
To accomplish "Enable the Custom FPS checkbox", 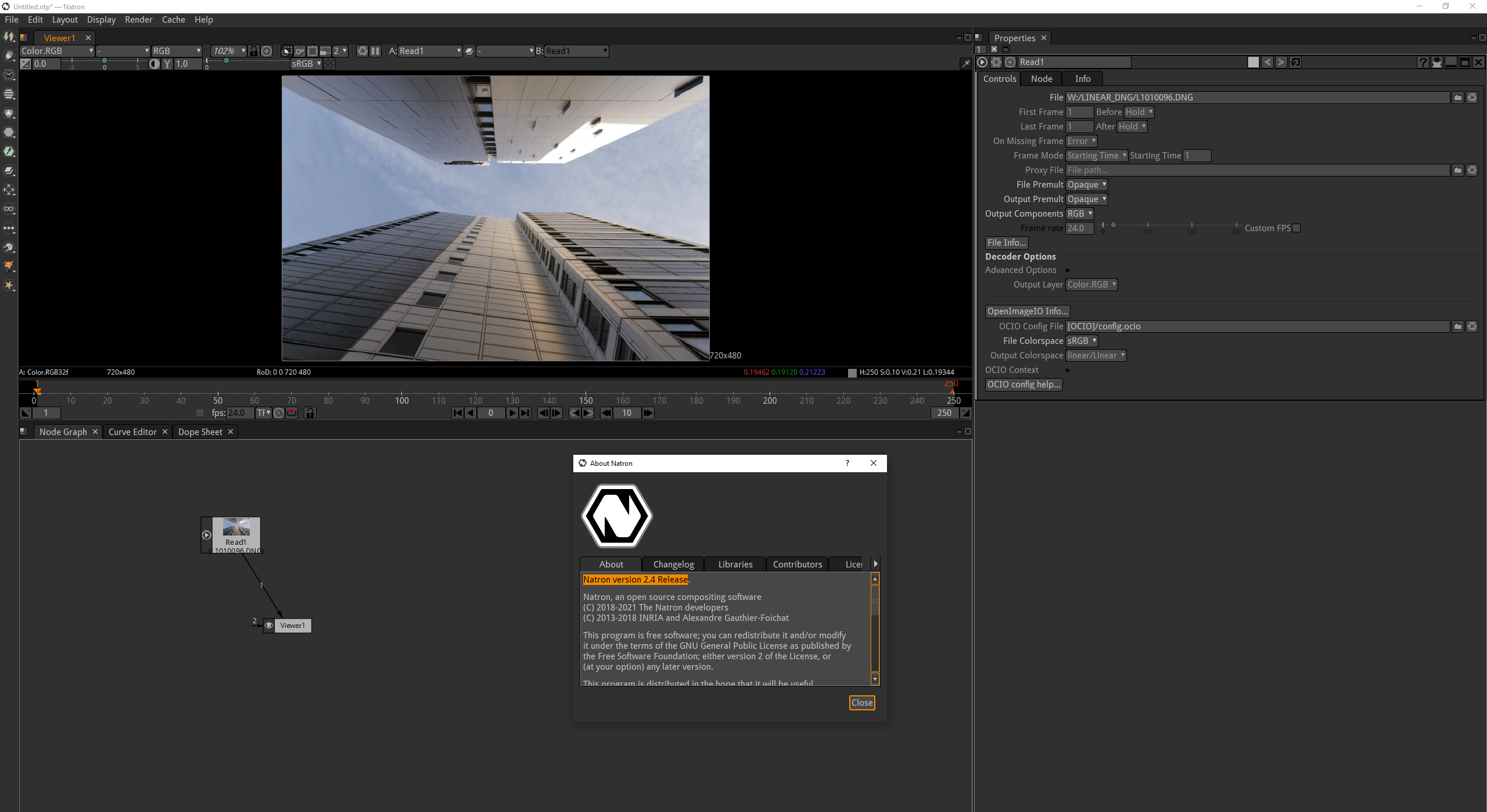I will click(1296, 228).
